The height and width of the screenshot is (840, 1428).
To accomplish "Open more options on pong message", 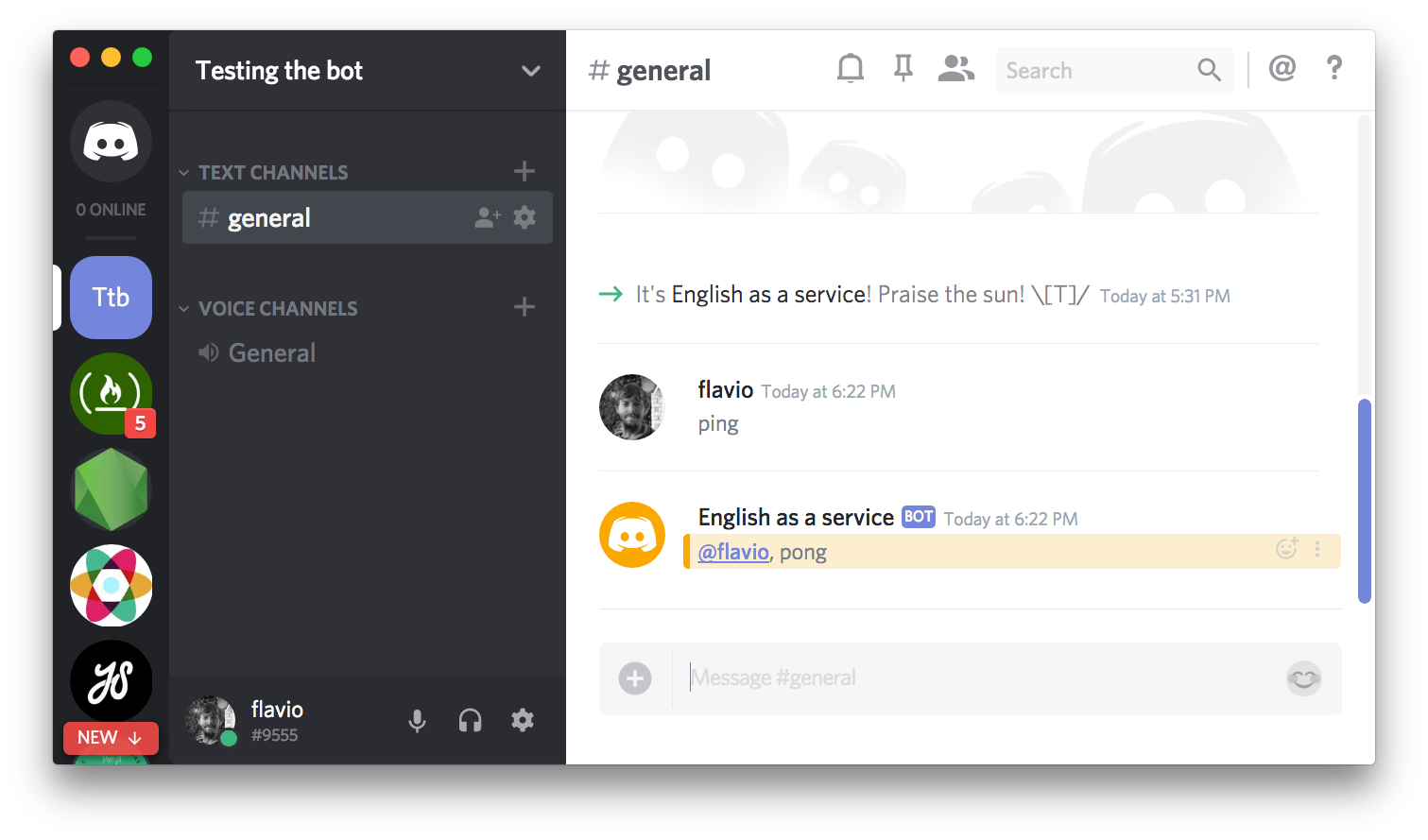I will (1317, 549).
